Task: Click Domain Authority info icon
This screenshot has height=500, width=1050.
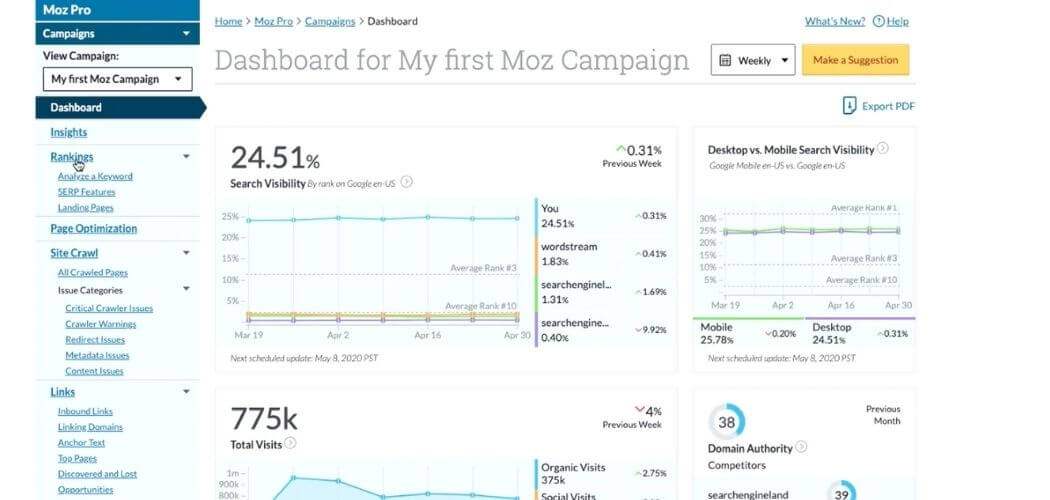Action: [801, 446]
